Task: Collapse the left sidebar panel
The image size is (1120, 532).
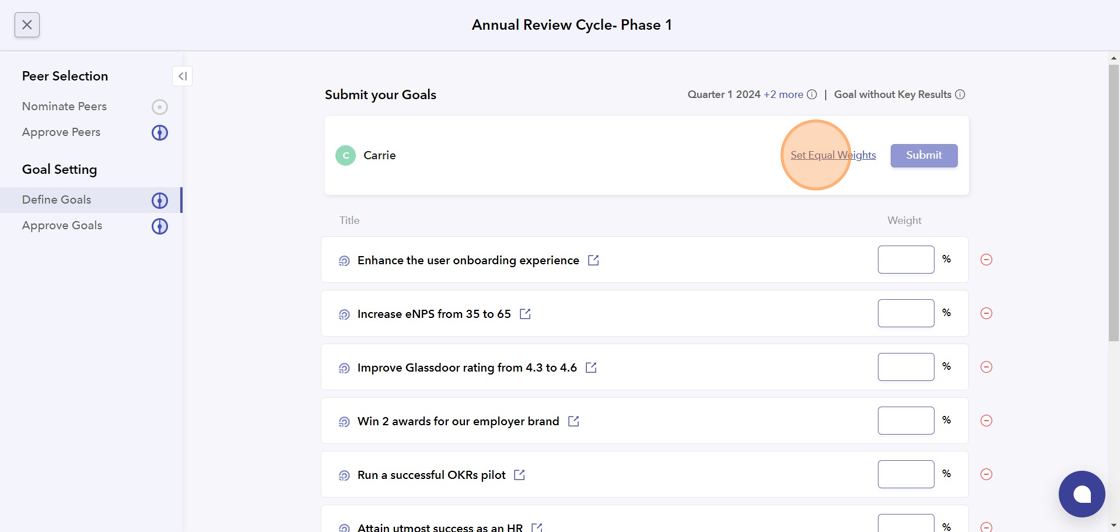Action: [182, 76]
